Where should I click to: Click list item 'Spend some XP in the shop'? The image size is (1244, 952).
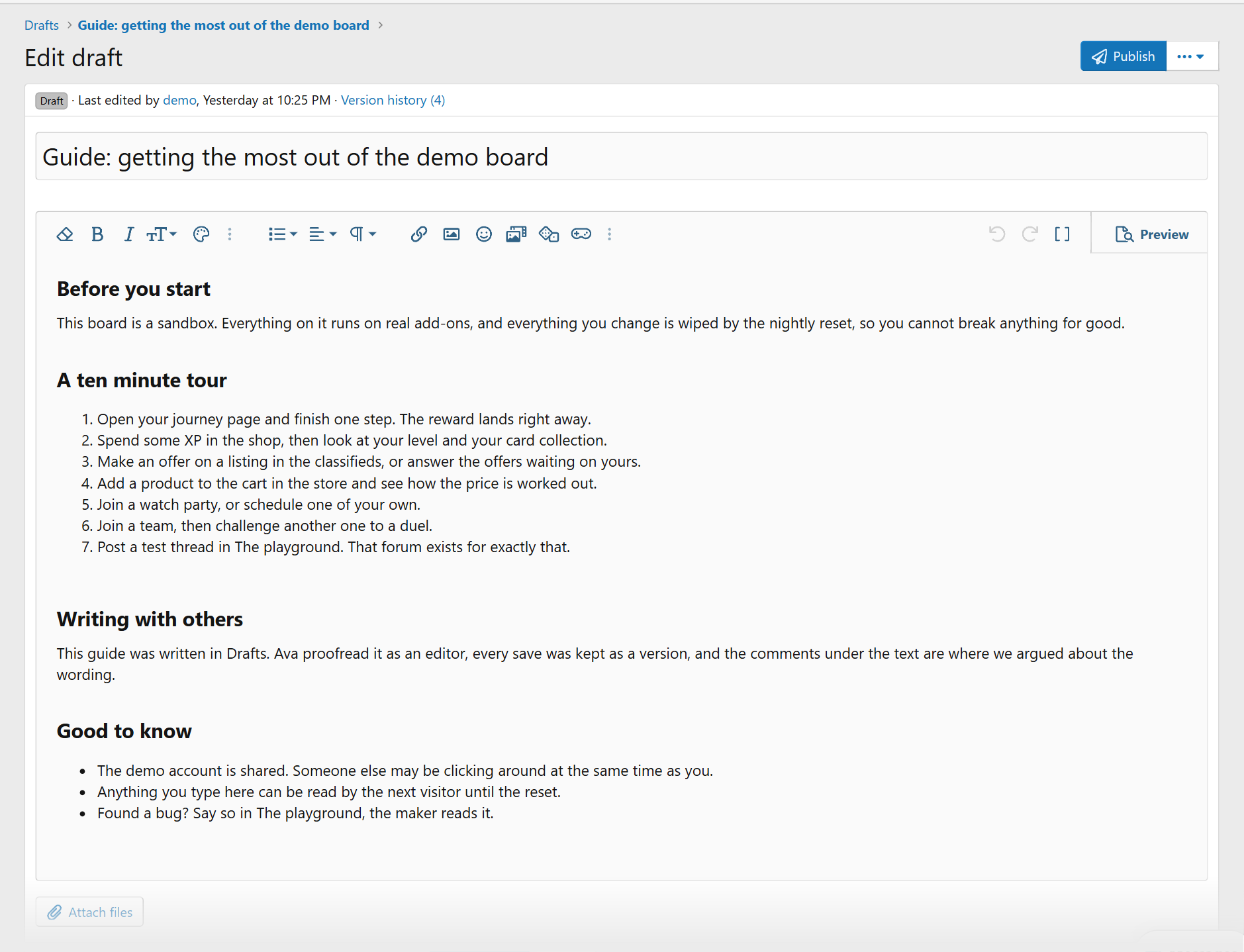pos(352,441)
